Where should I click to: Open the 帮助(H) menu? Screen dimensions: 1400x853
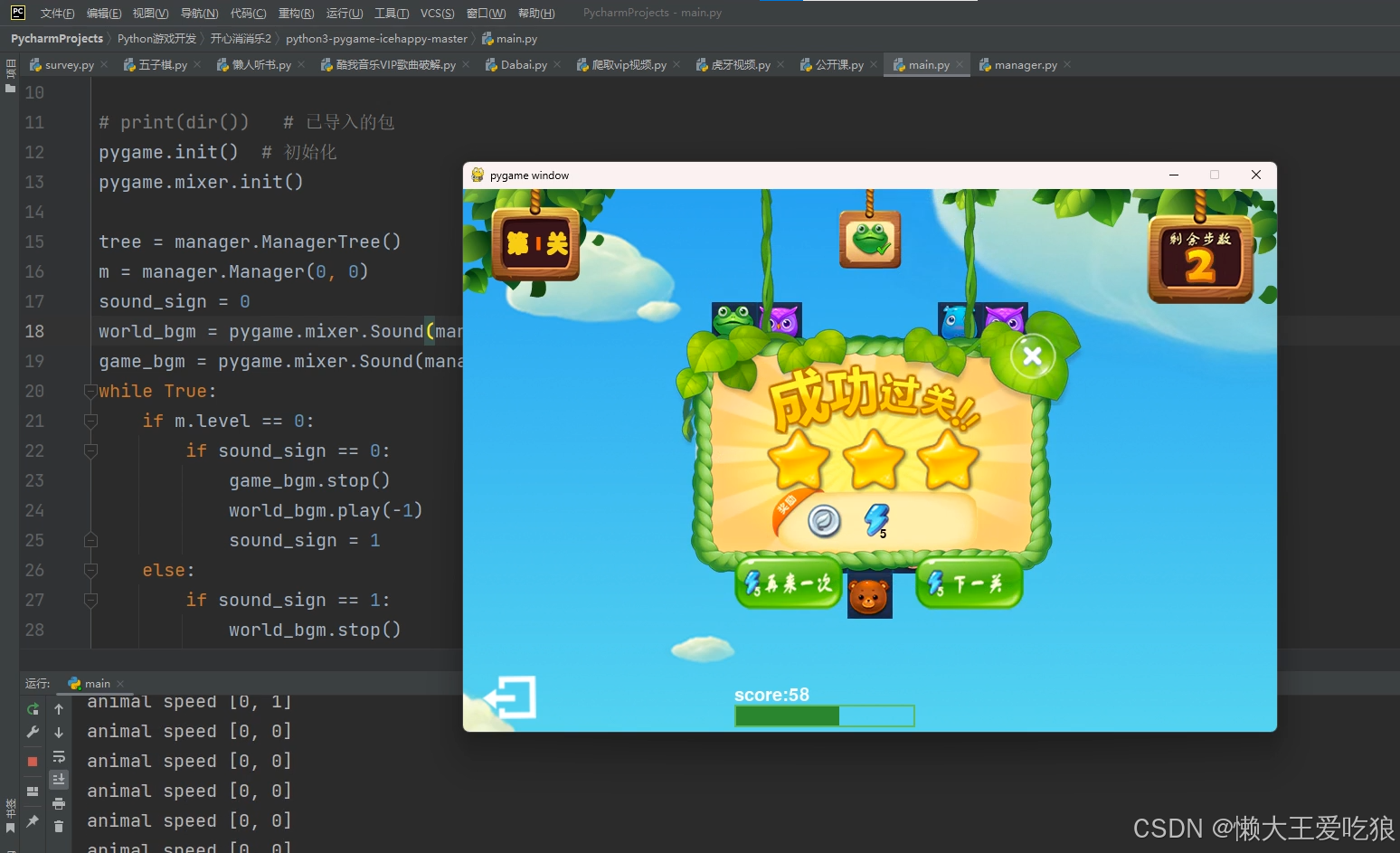coord(536,13)
